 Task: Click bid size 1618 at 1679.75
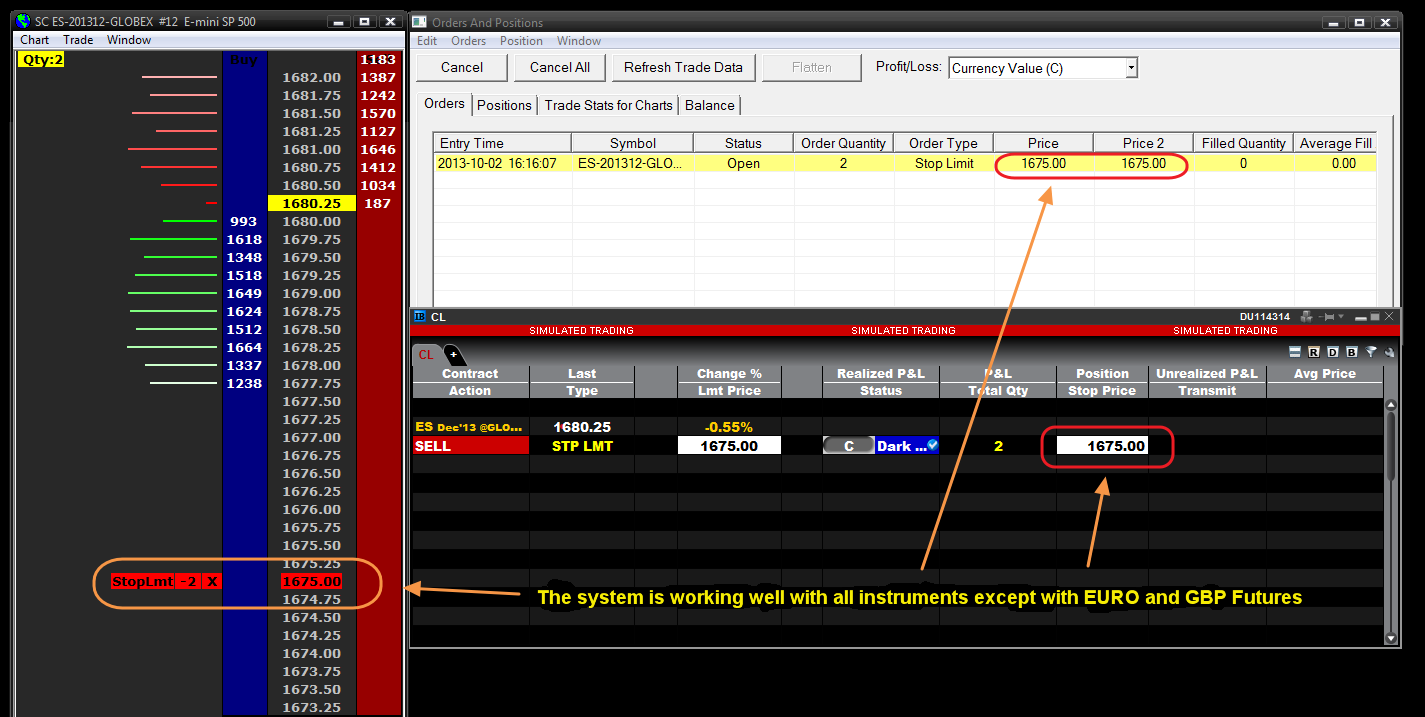click(x=244, y=239)
